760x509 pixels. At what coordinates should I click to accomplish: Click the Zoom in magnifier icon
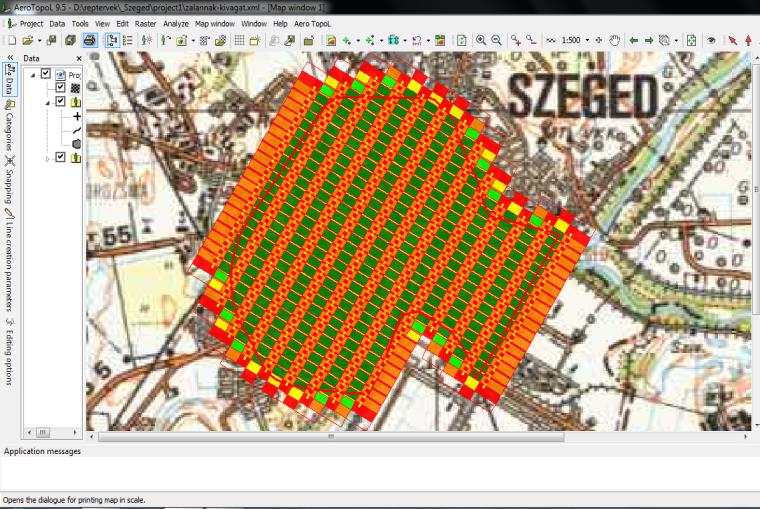(480, 41)
